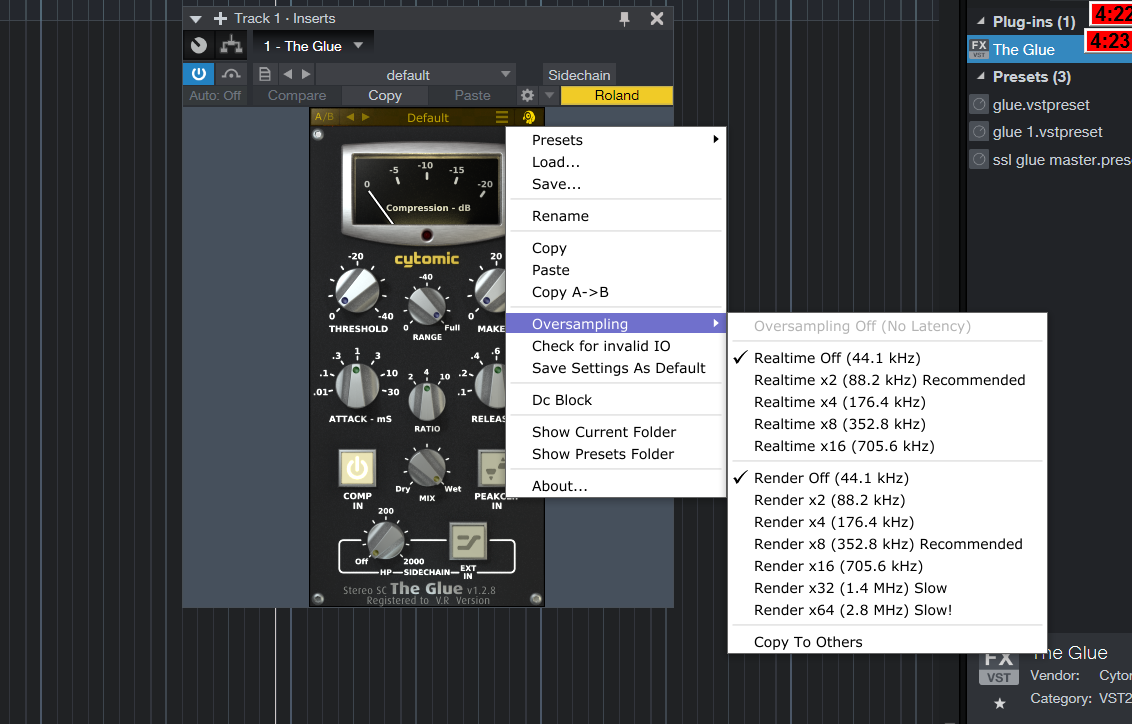The height and width of the screenshot is (724, 1132).
Task: Open dropdown arrow next to gear
Action: 549,95
